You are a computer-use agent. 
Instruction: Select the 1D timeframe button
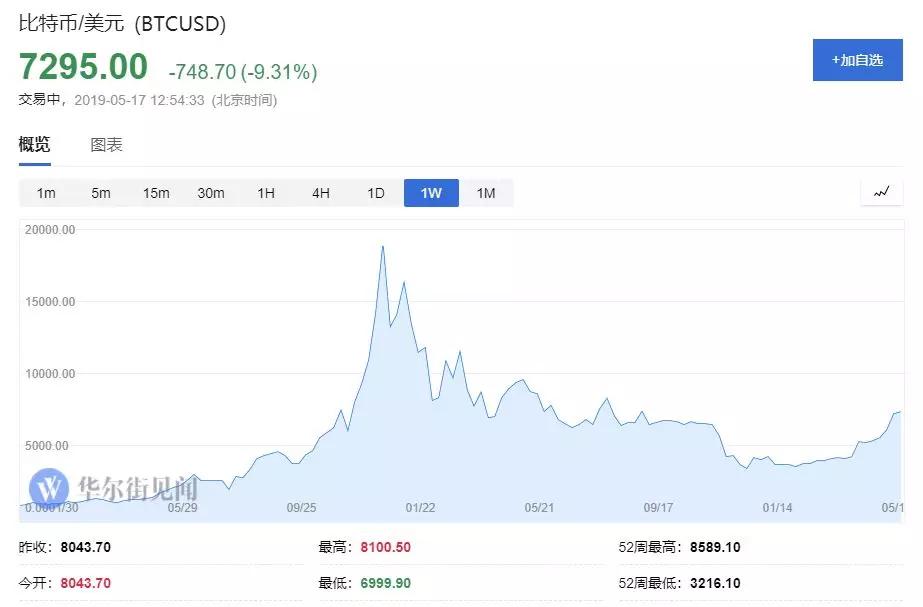(x=376, y=193)
